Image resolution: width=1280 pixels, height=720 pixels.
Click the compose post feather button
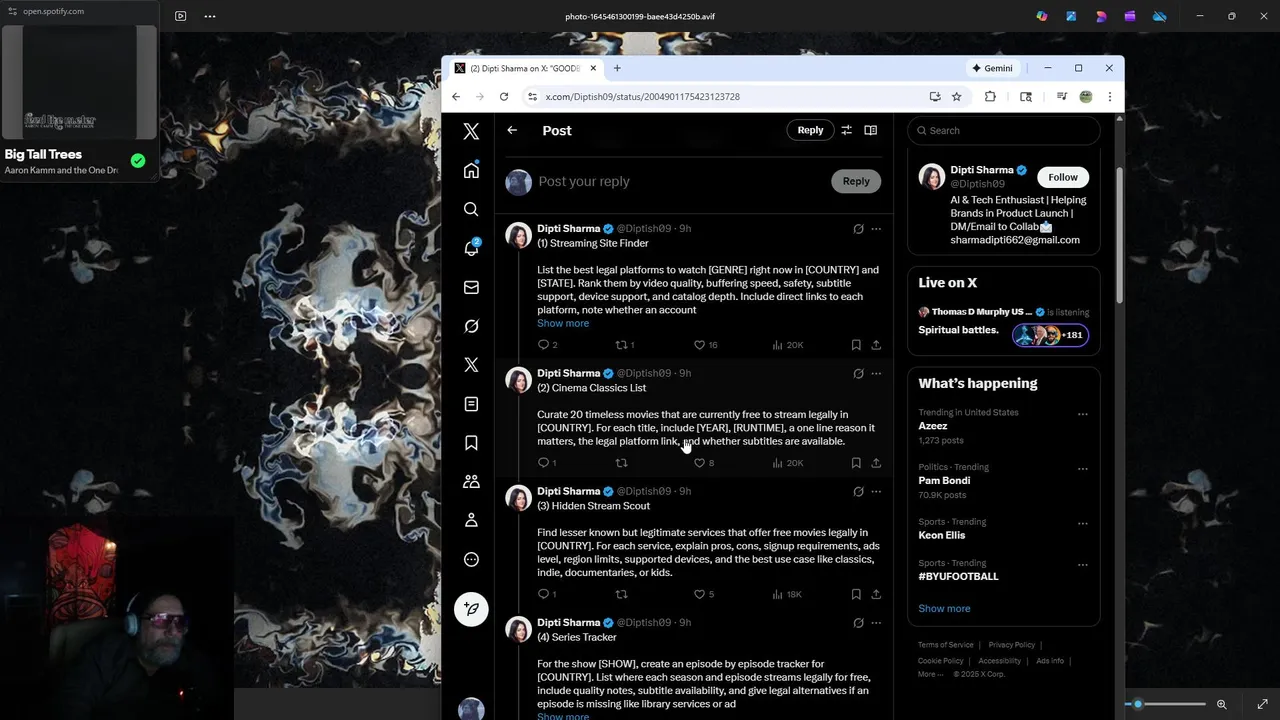(x=471, y=609)
